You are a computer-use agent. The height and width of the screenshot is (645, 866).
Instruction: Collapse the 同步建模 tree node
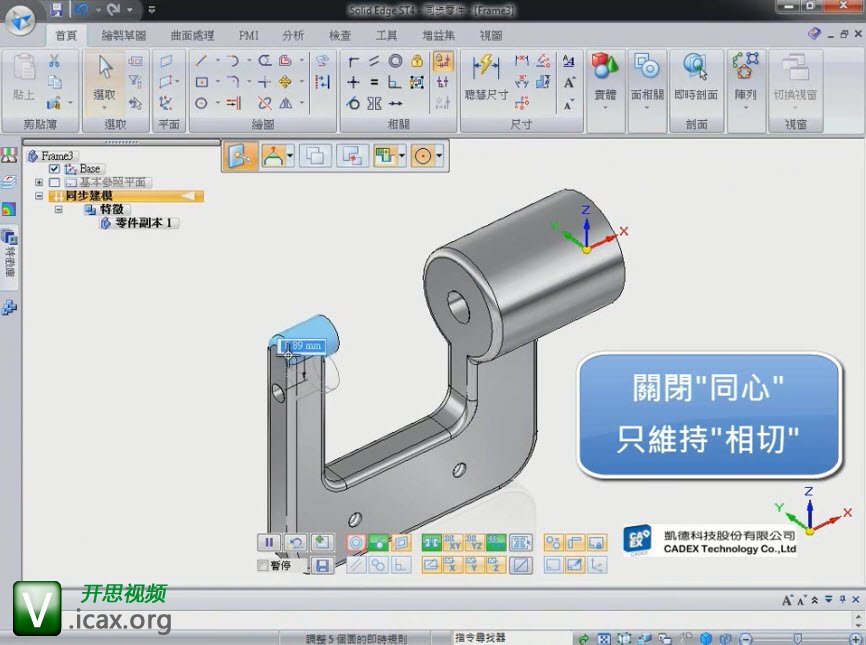[39, 197]
